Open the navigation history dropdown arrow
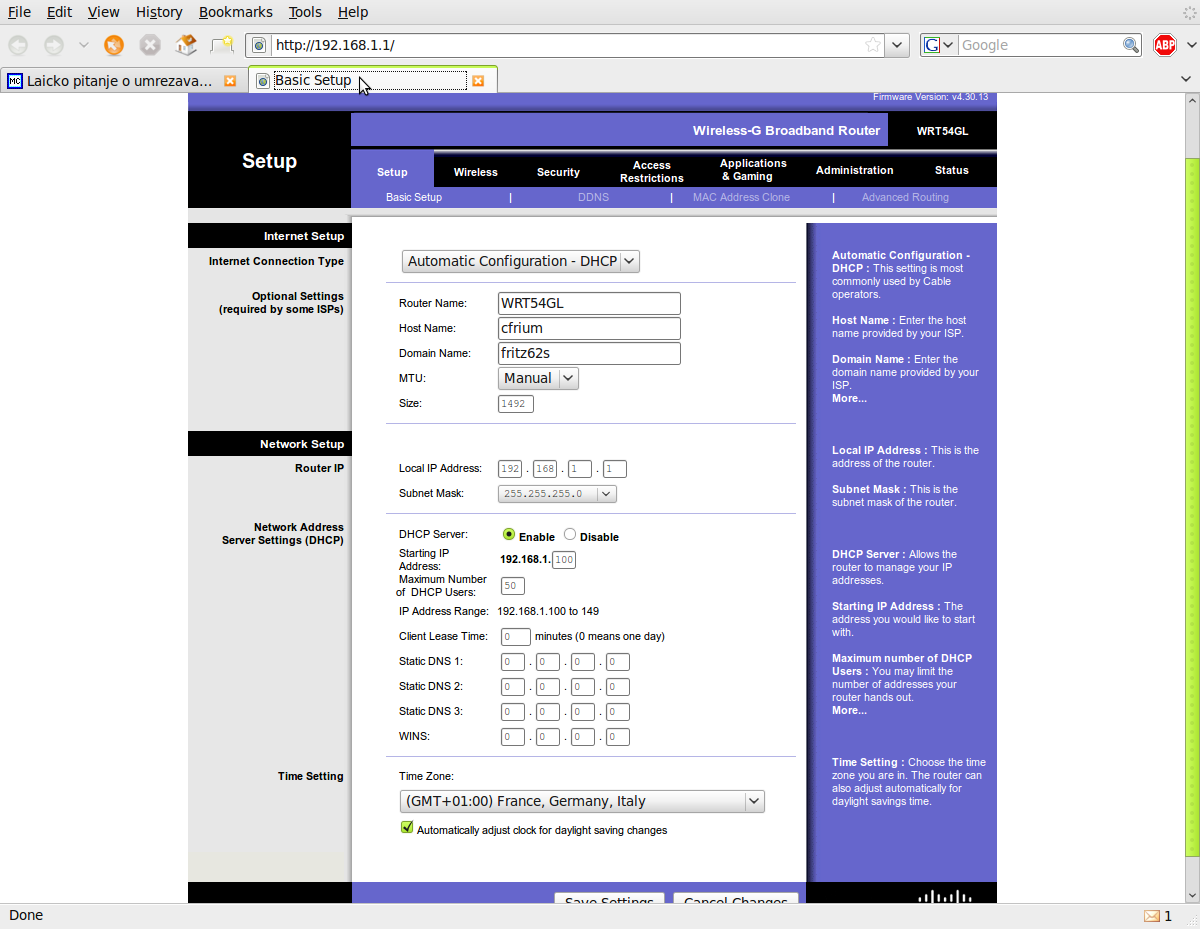This screenshot has height=929, width=1200. tap(84, 45)
